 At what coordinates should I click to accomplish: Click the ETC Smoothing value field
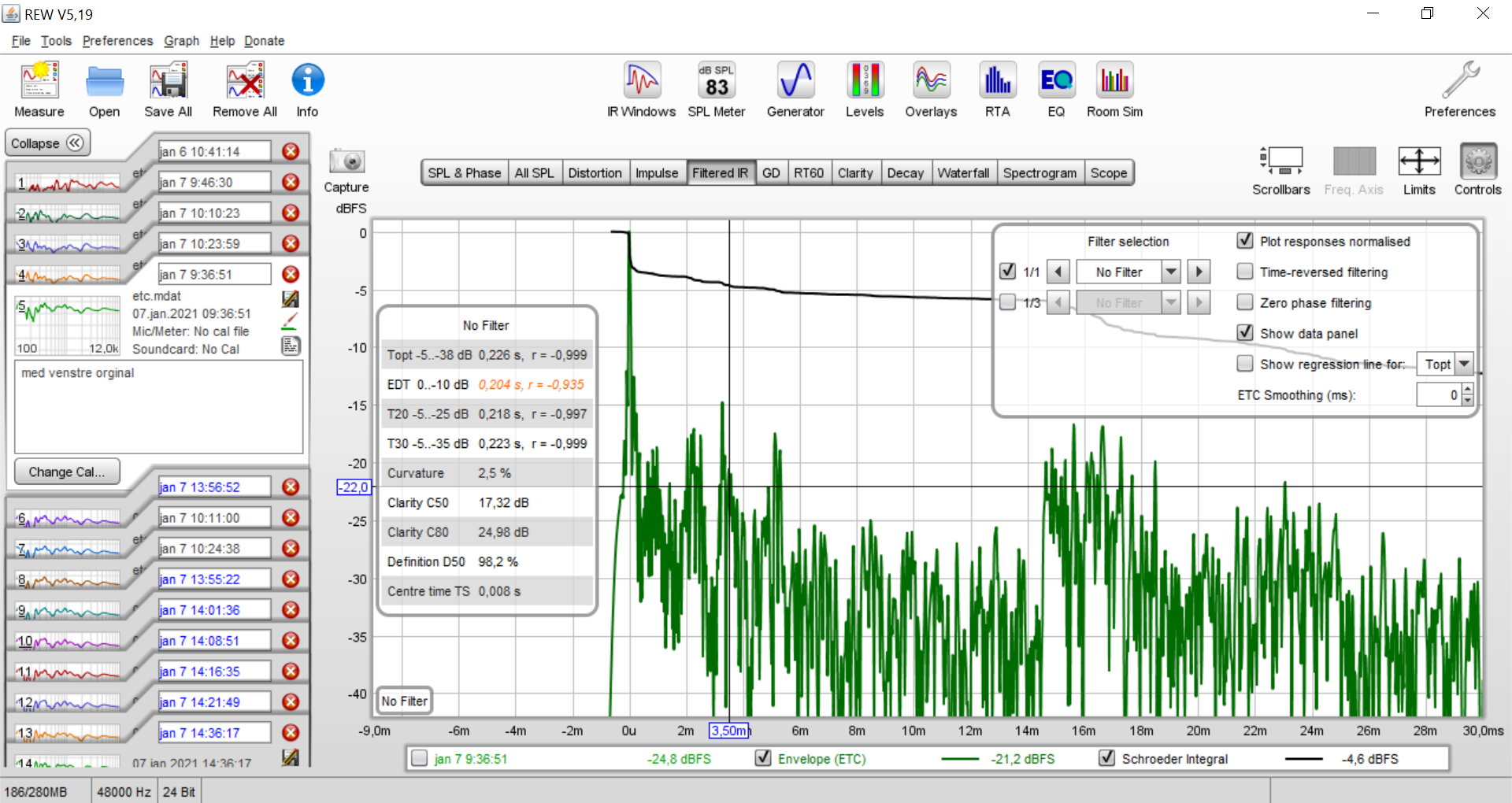point(1439,394)
